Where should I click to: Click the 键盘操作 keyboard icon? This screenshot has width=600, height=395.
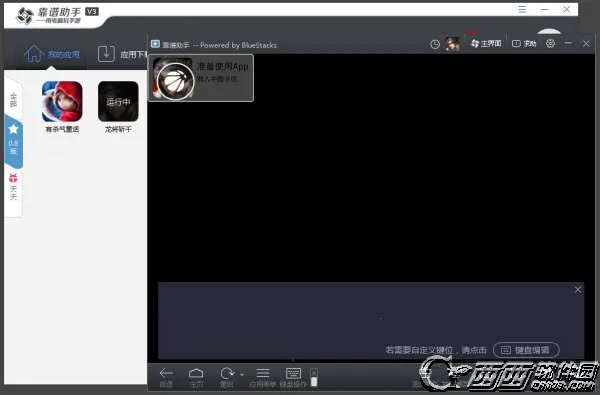pos(293,377)
